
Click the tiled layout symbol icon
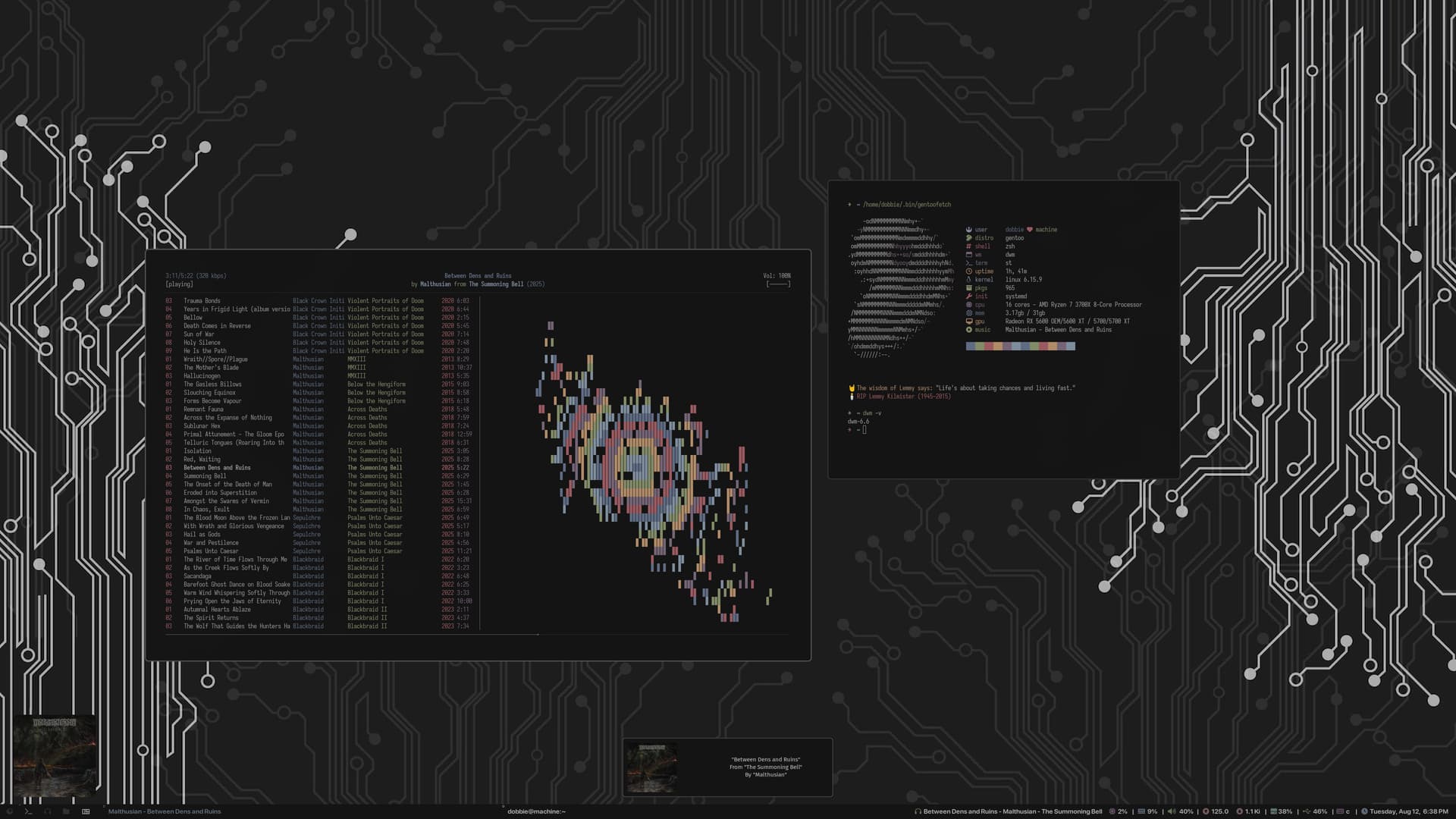(x=86, y=811)
